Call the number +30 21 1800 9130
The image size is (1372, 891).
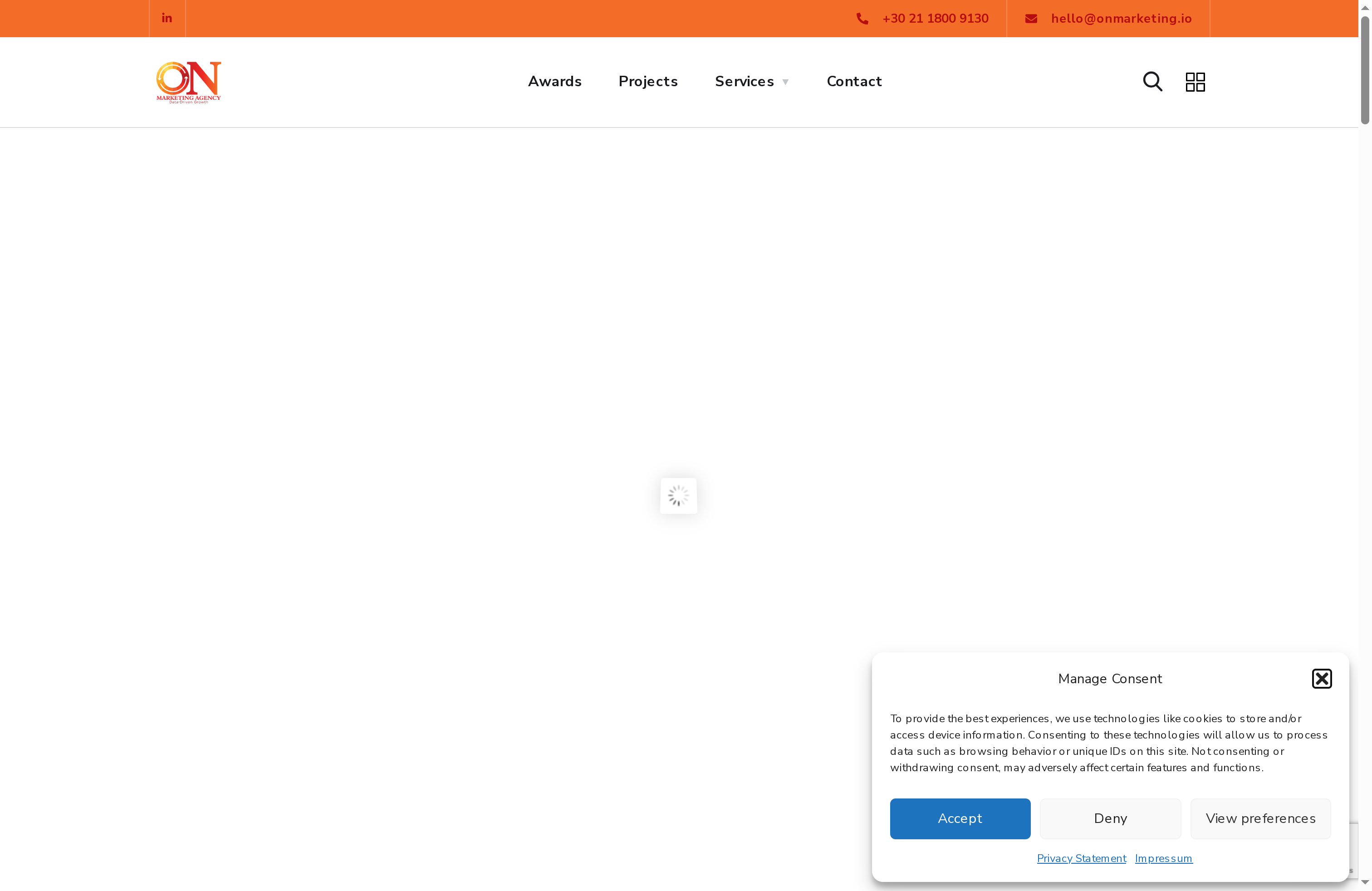pos(935,18)
